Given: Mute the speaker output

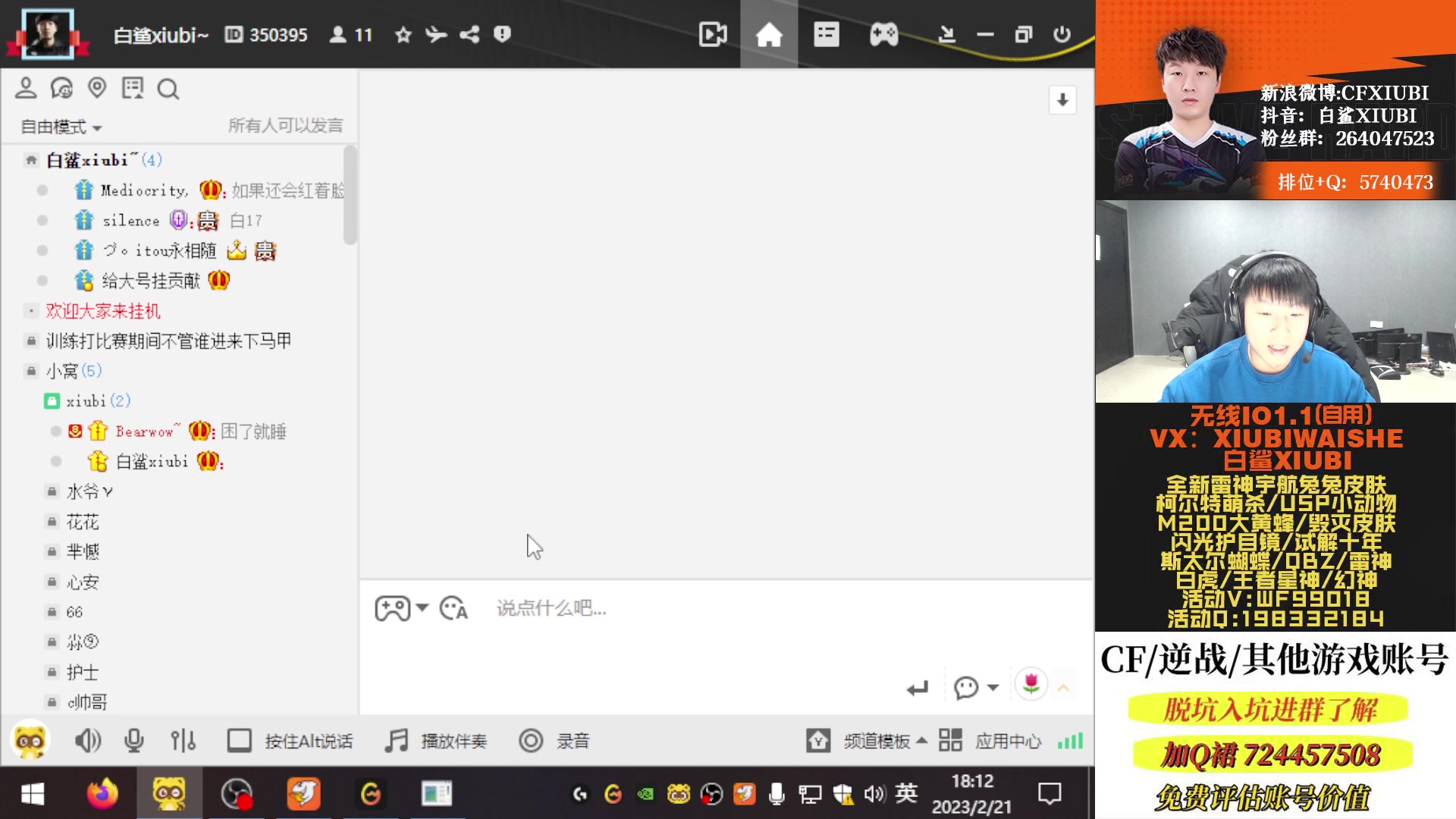Looking at the screenshot, I should pyautogui.click(x=88, y=741).
